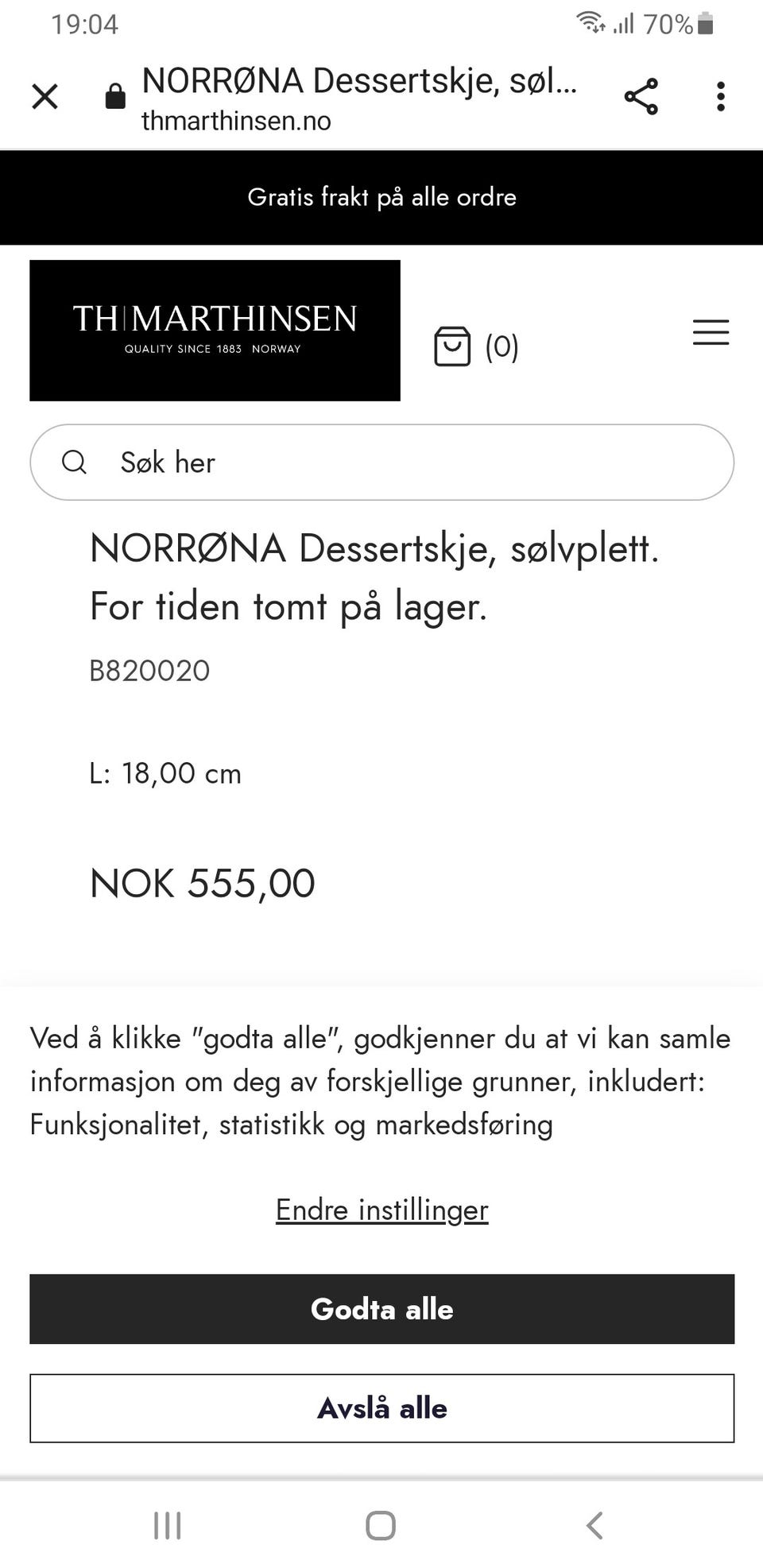Open 'Endre instillinger' cookie settings link
Image resolution: width=763 pixels, height=1568 pixels.
381,1210
